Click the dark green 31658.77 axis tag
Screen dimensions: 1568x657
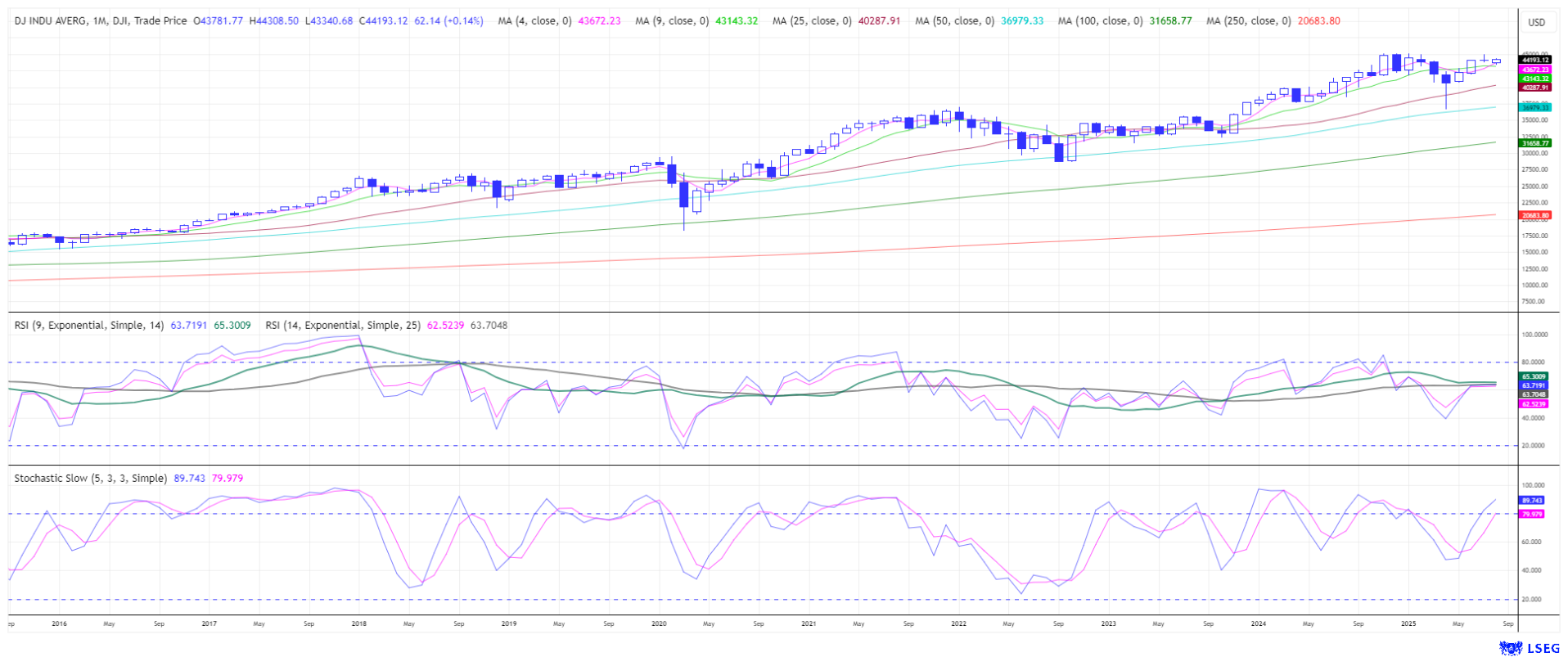(1534, 143)
